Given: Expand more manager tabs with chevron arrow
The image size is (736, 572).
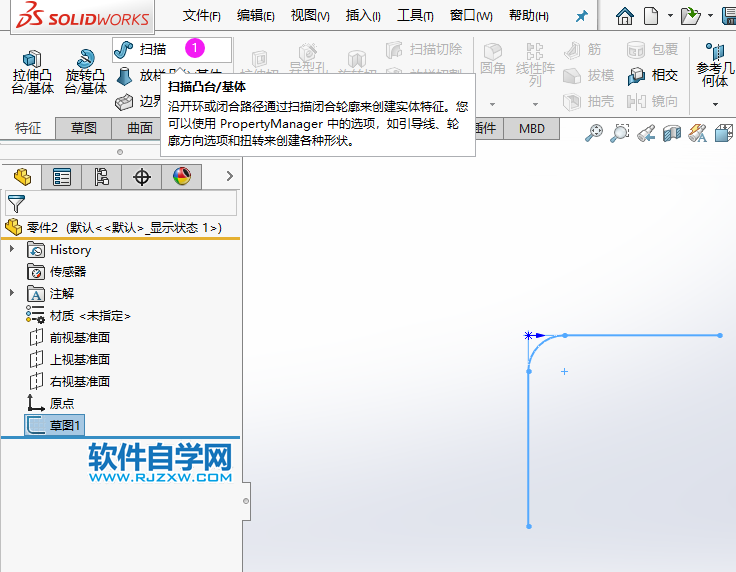Looking at the screenshot, I should coord(230,176).
